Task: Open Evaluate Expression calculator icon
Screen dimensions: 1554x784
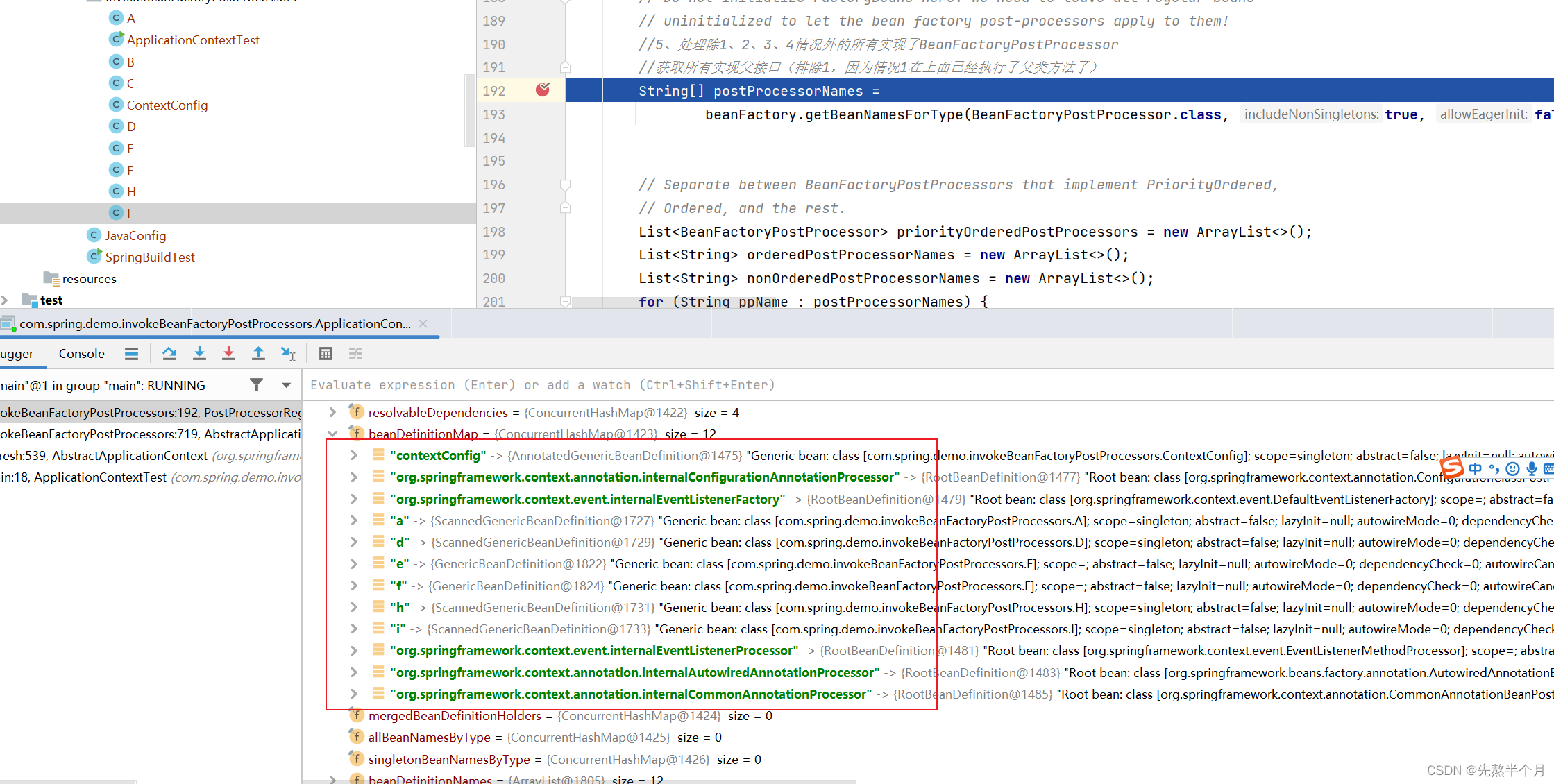Action: pos(326,354)
